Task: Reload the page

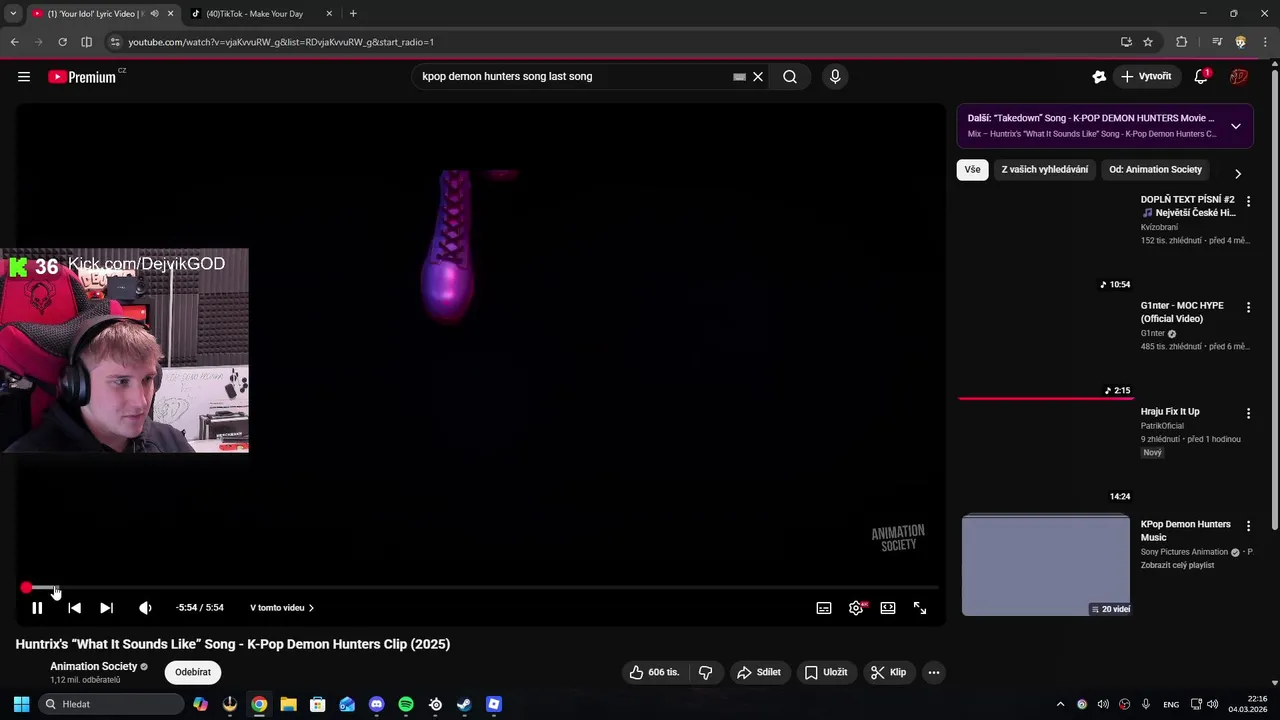Action: (62, 42)
